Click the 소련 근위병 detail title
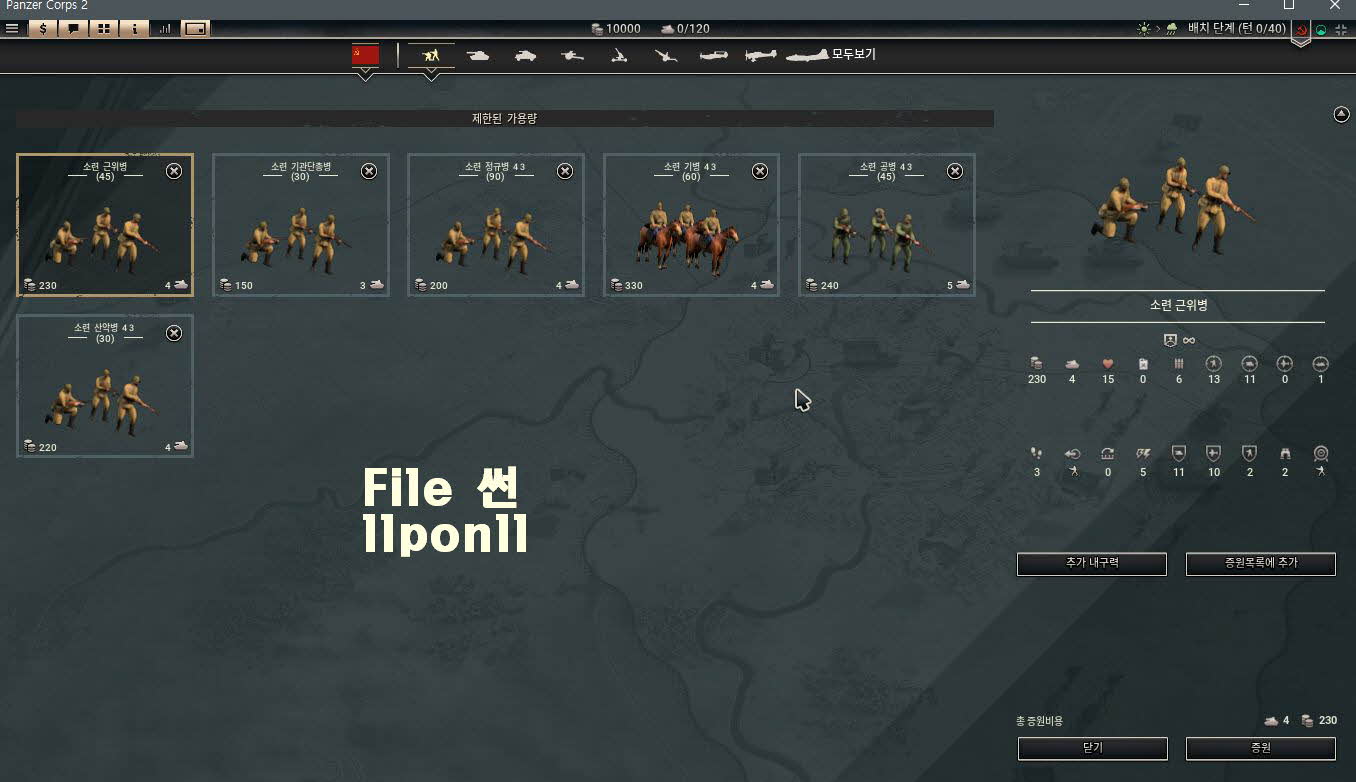 pos(1178,306)
